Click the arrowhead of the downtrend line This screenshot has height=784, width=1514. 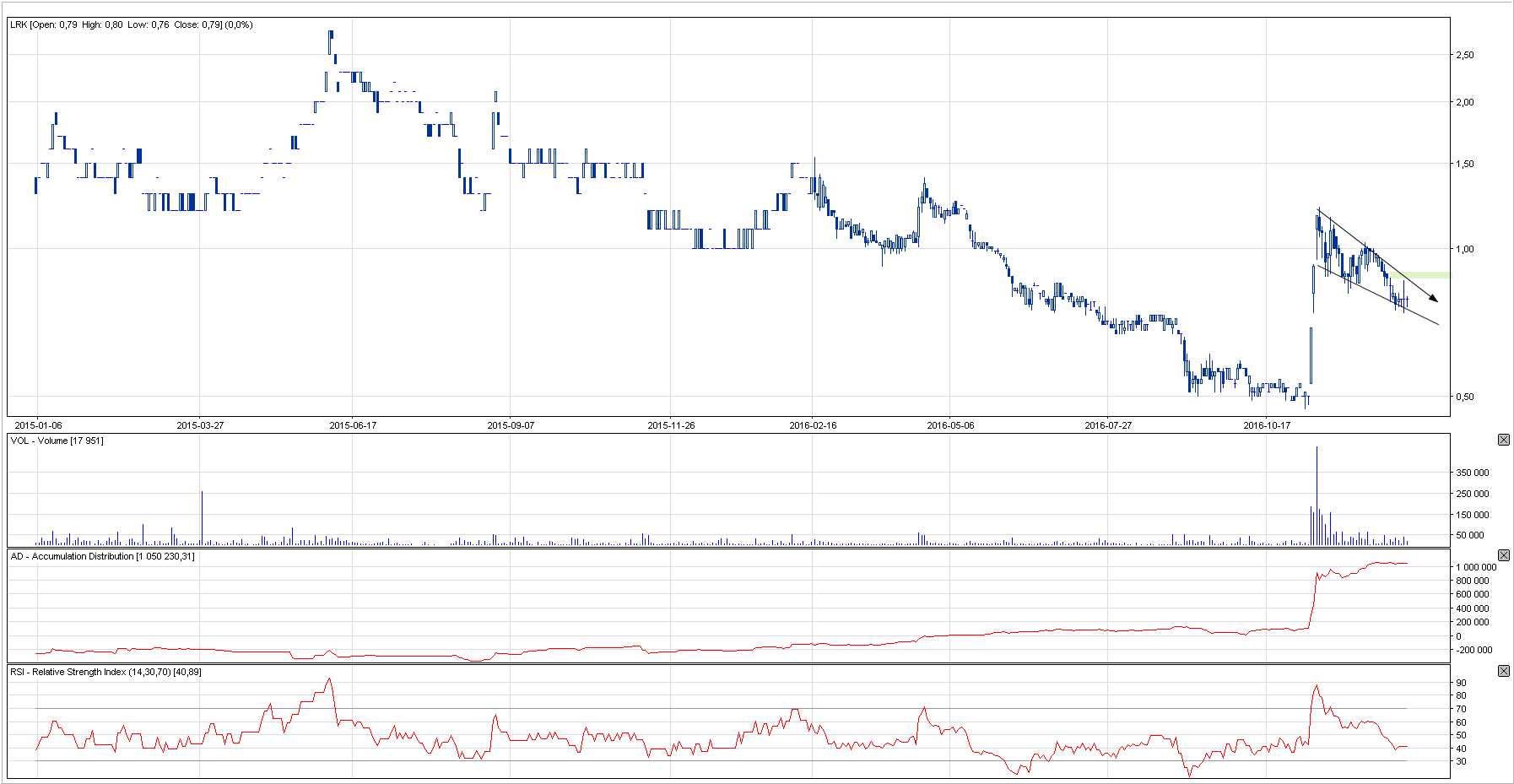pyautogui.click(x=1433, y=298)
